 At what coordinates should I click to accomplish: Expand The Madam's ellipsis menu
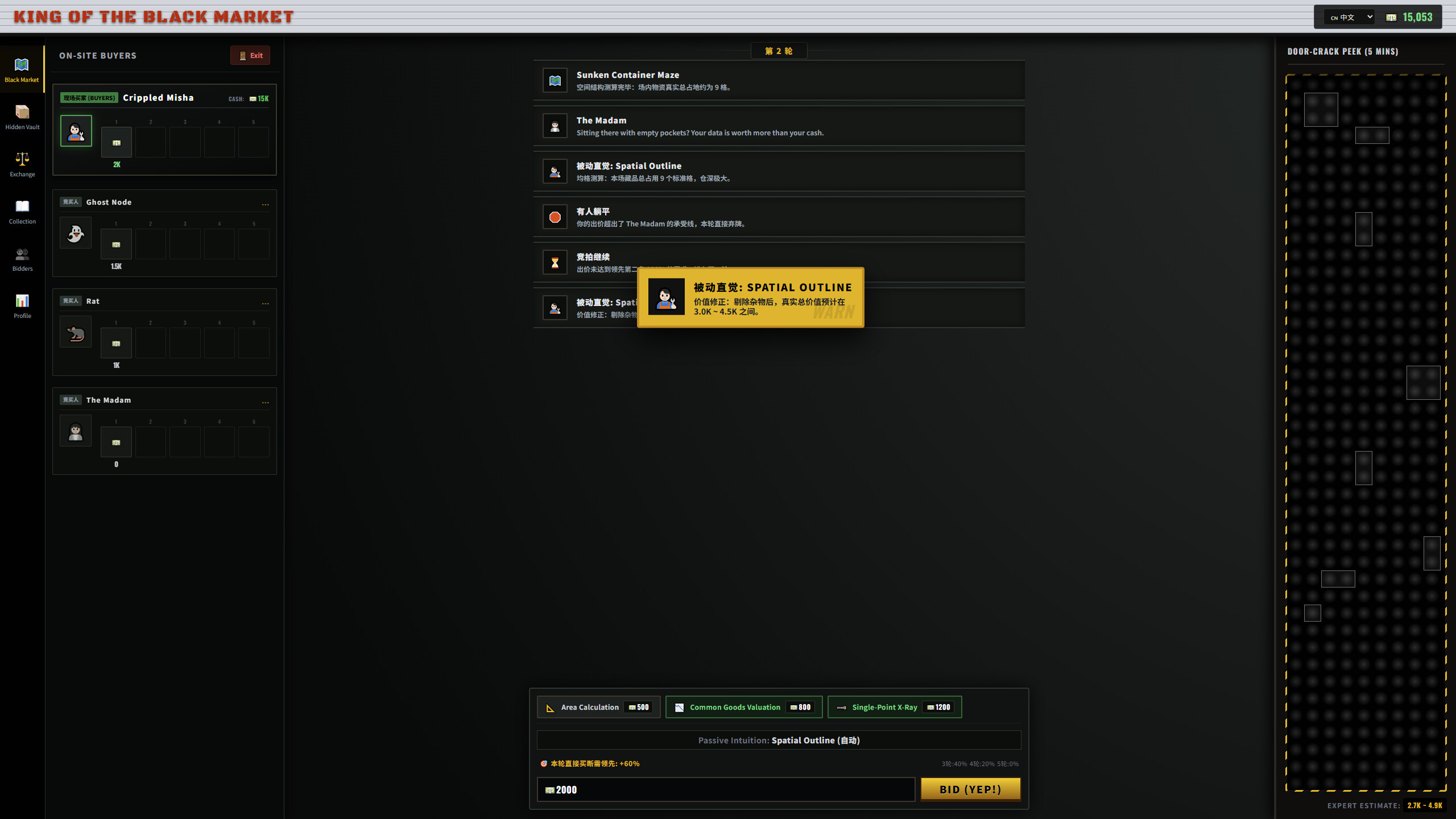265,402
